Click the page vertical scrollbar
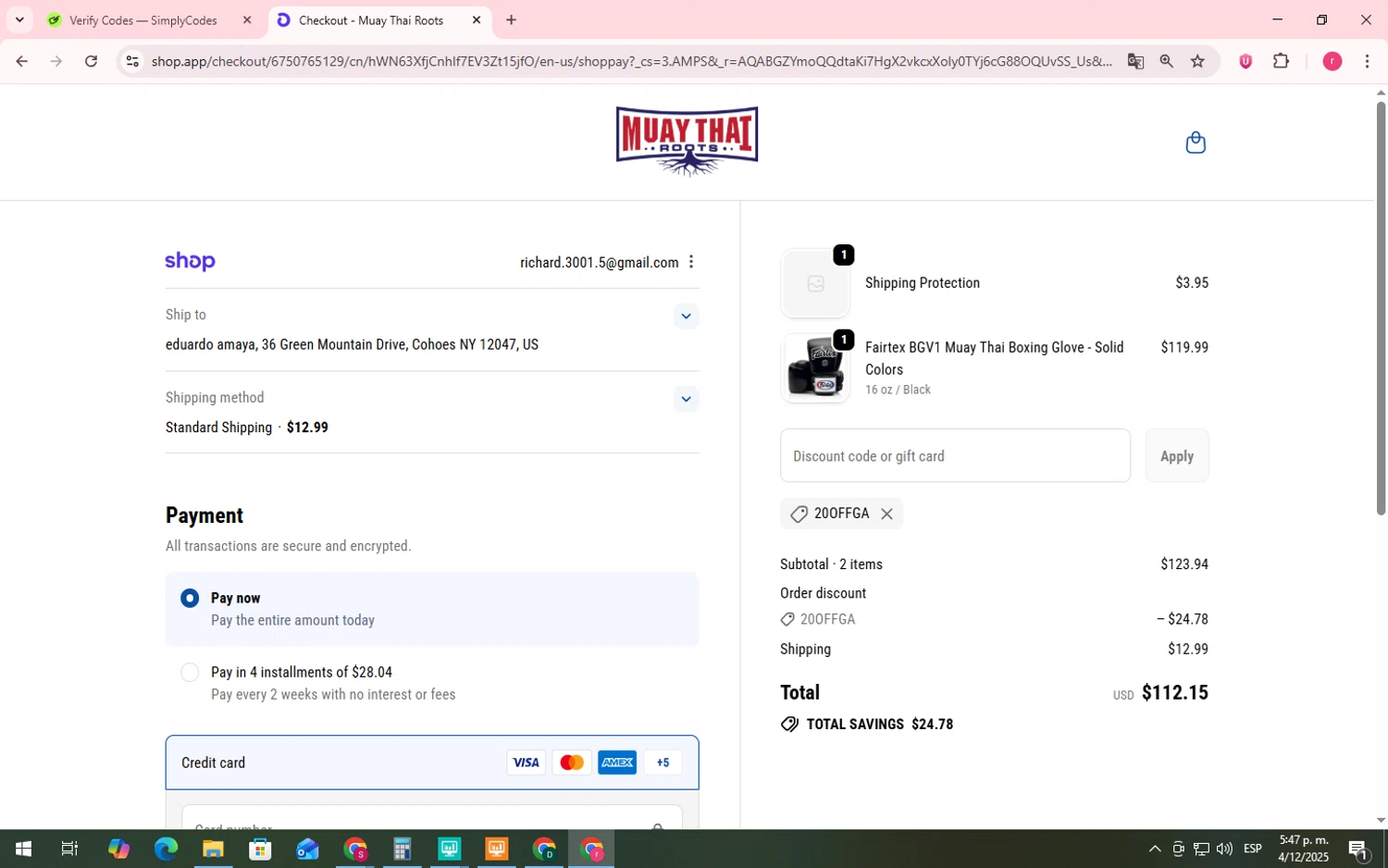 click(x=1381, y=307)
